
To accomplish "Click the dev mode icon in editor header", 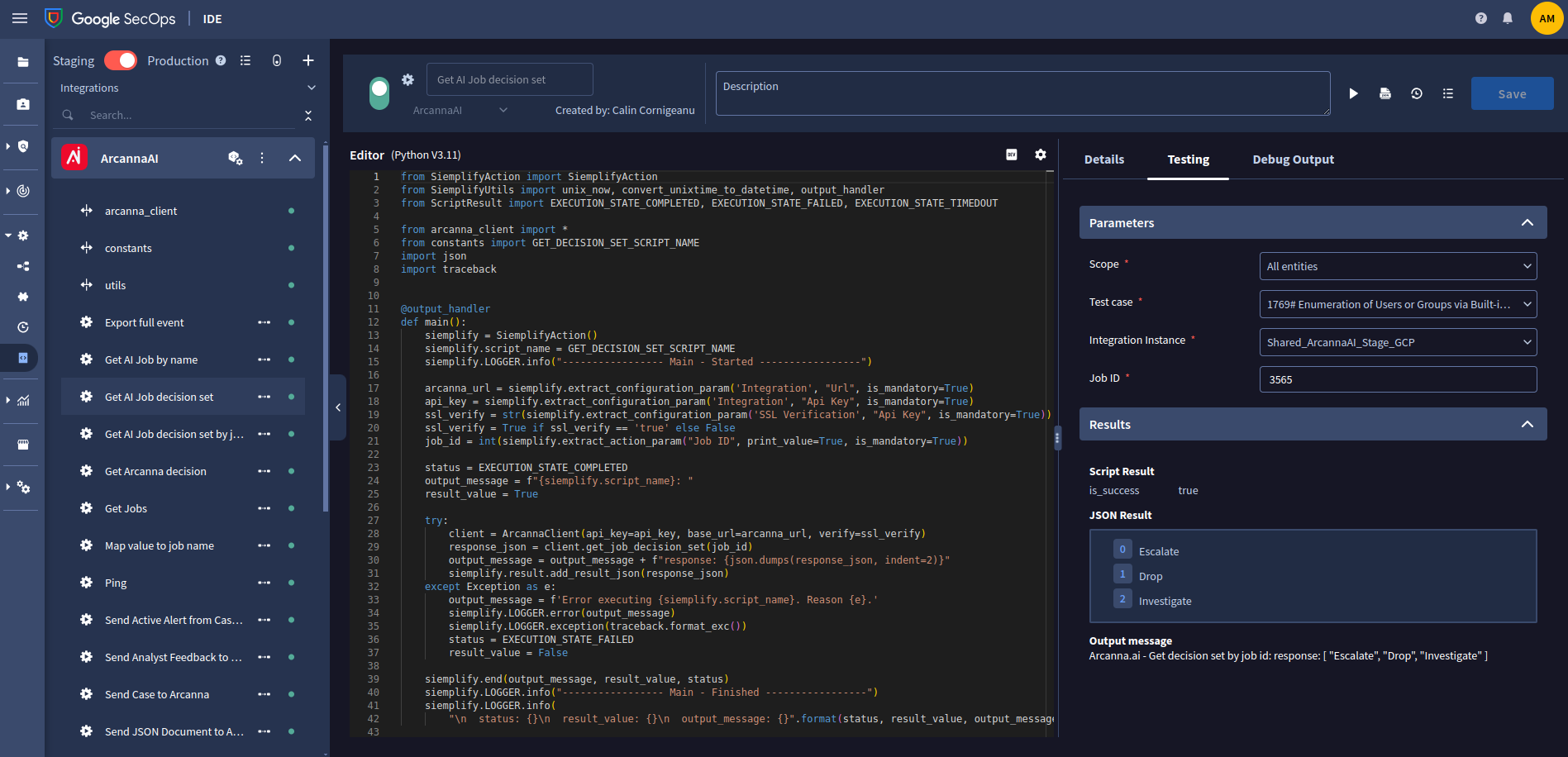I will (x=1012, y=155).
